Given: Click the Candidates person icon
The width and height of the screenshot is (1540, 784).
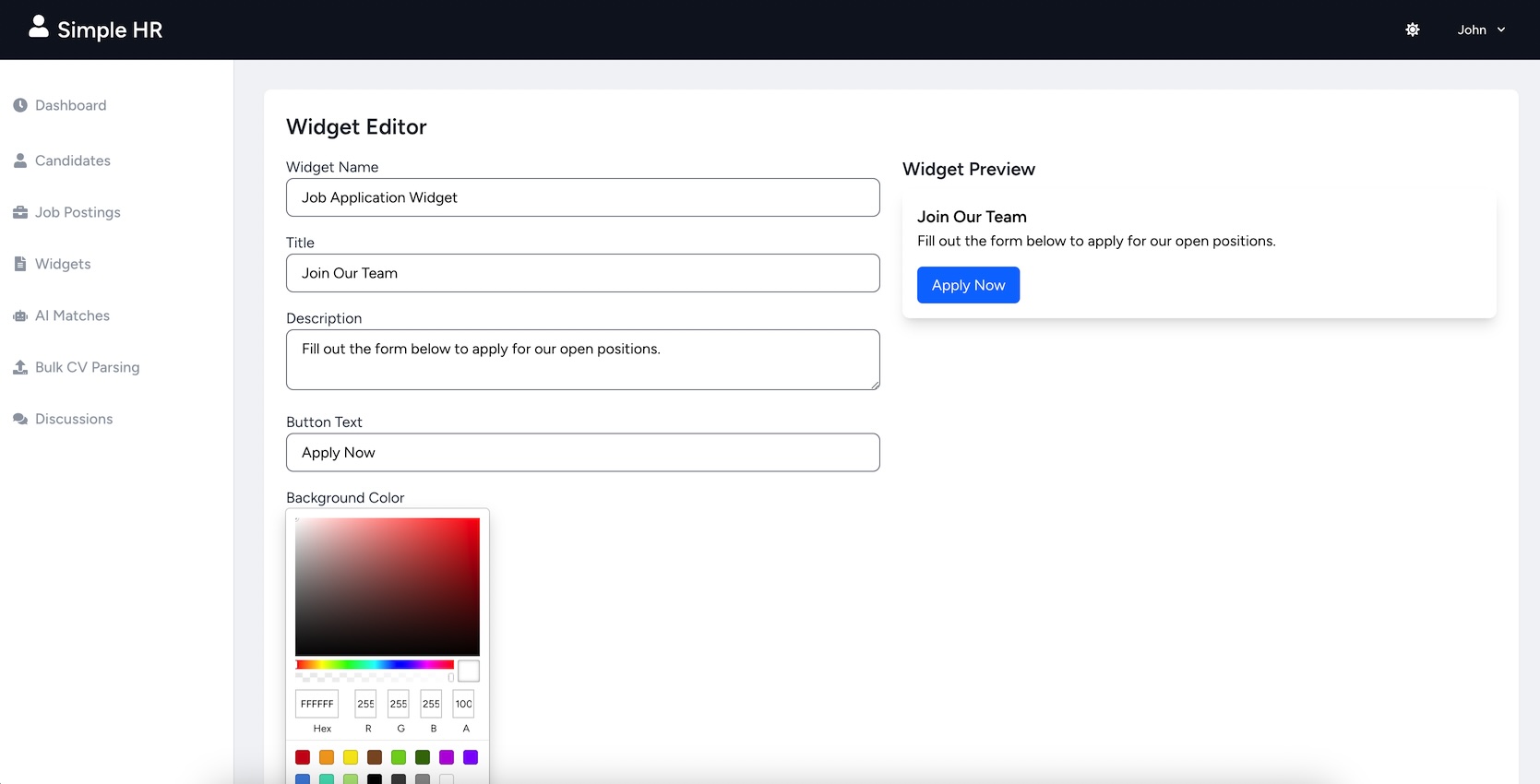Looking at the screenshot, I should (x=20, y=160).
